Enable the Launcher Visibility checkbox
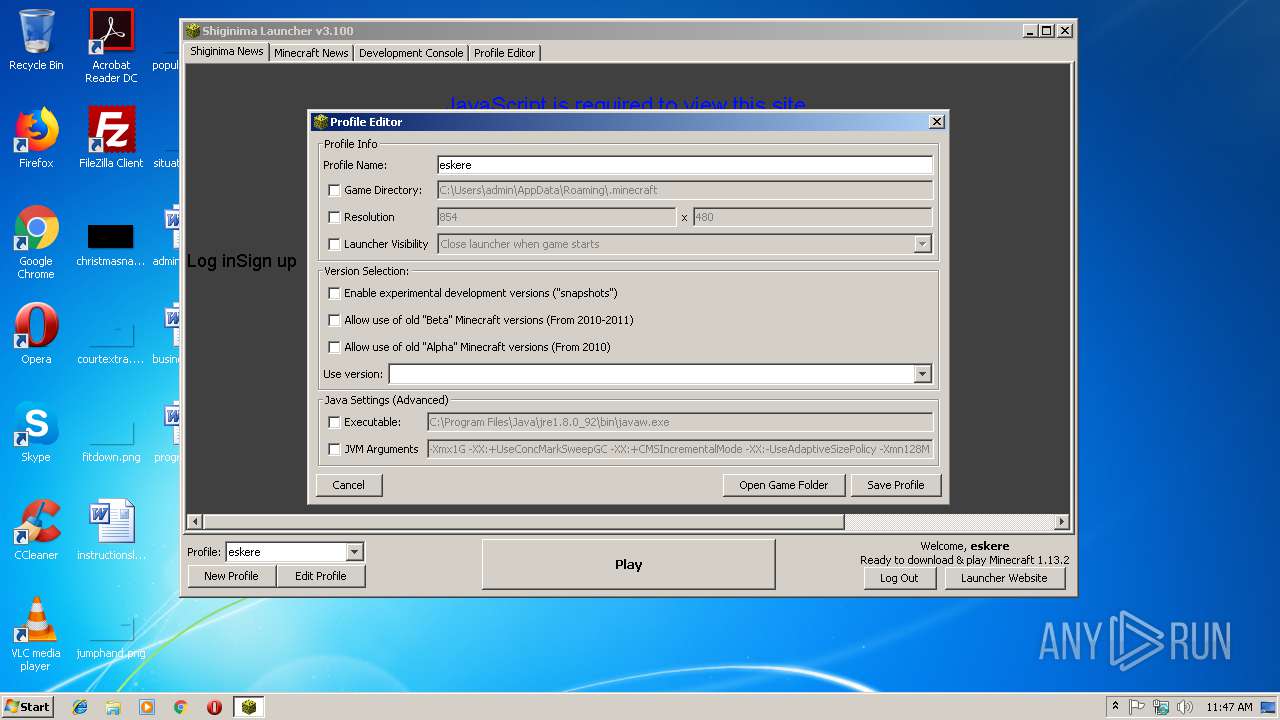 click(x=334, y=244)
